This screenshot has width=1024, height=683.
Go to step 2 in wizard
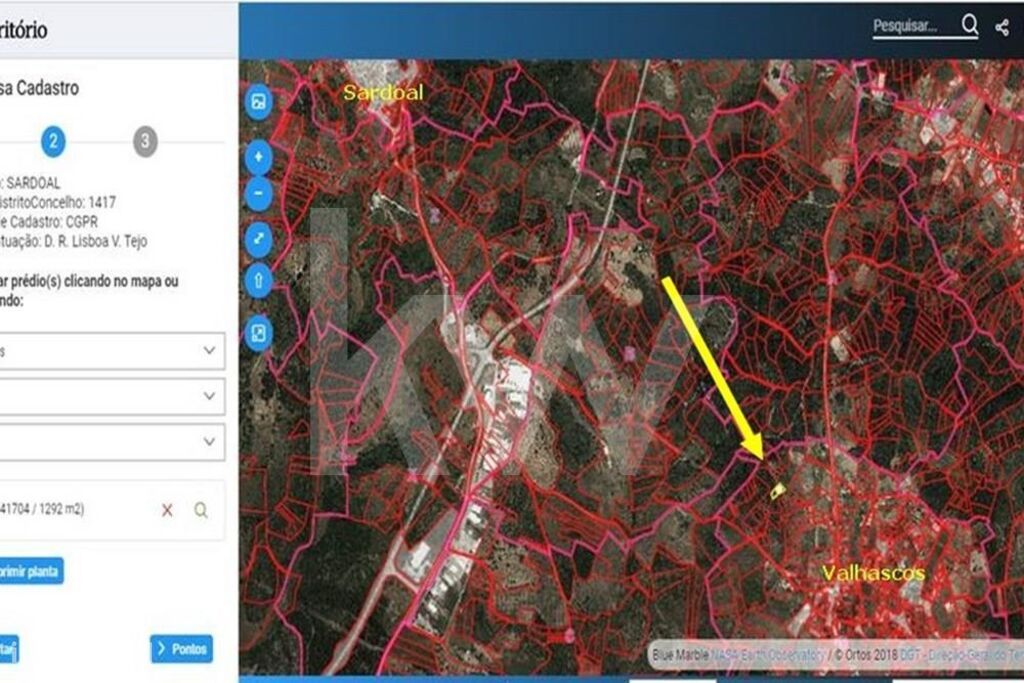(53, 141)
